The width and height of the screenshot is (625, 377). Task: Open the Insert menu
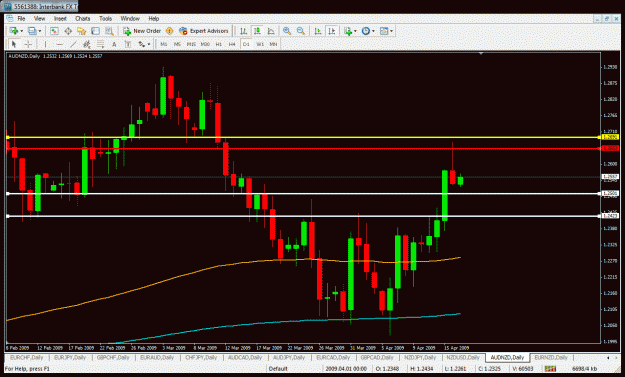point(60,18)
